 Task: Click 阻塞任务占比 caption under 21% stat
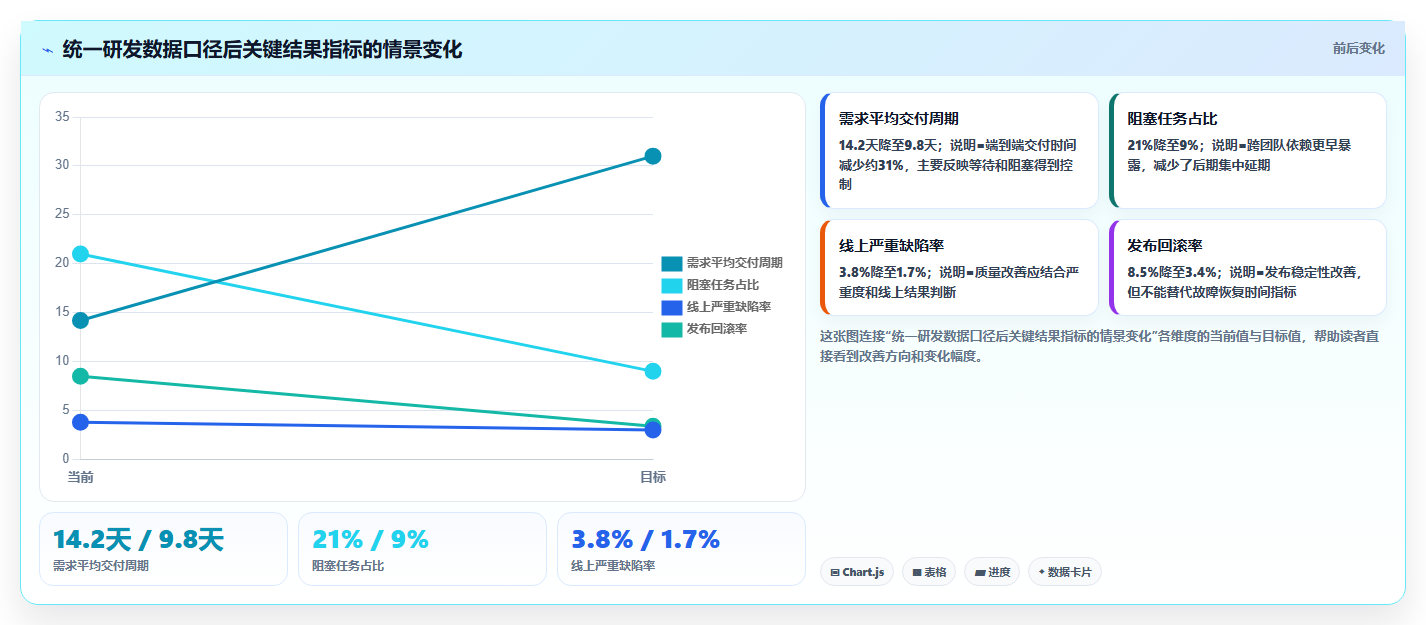pyautogui.click(x=348, y=566)
